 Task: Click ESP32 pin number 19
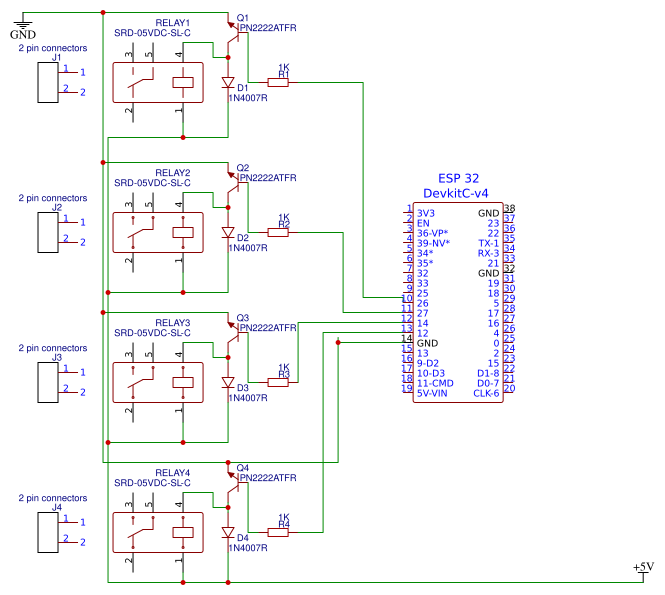(407, 388)
